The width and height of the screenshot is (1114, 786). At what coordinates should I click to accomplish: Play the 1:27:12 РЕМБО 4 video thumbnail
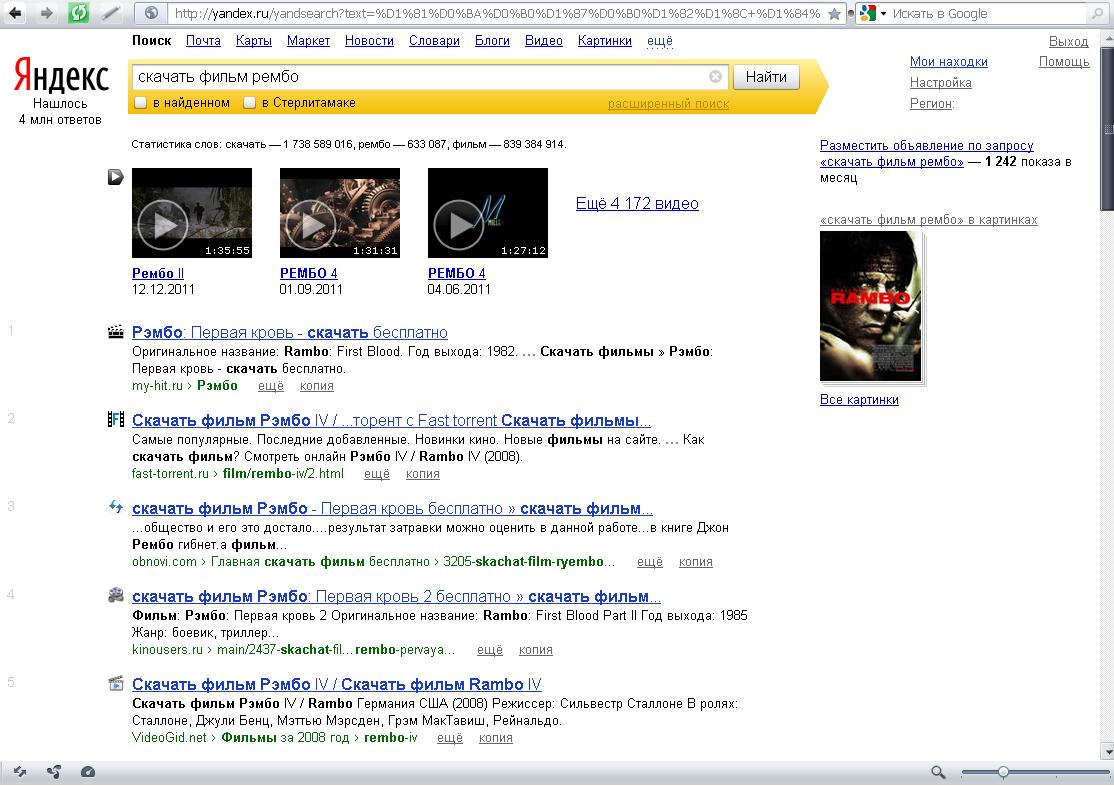487,212
